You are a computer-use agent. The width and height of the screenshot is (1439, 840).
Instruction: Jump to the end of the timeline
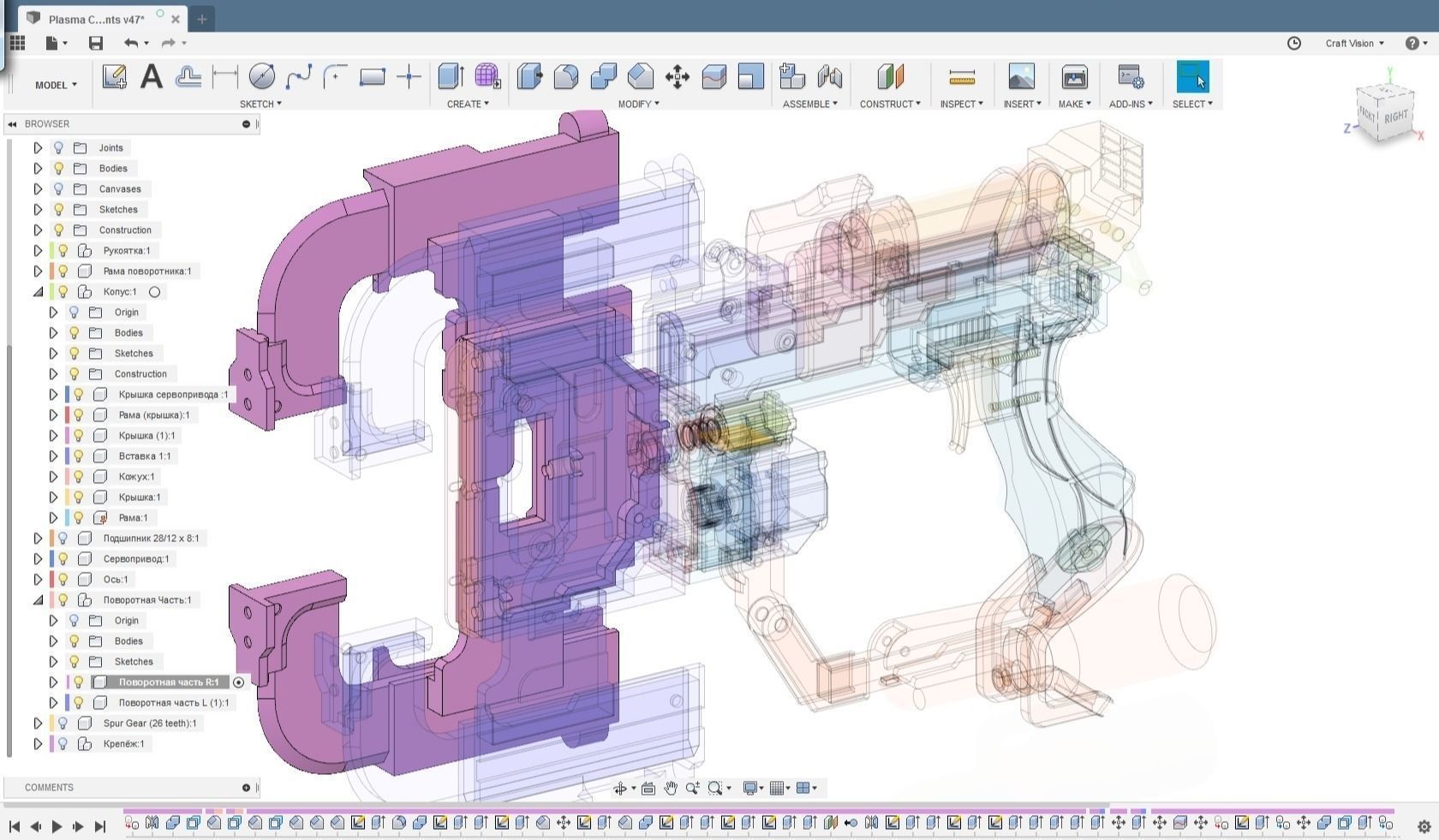click(99, 826)
